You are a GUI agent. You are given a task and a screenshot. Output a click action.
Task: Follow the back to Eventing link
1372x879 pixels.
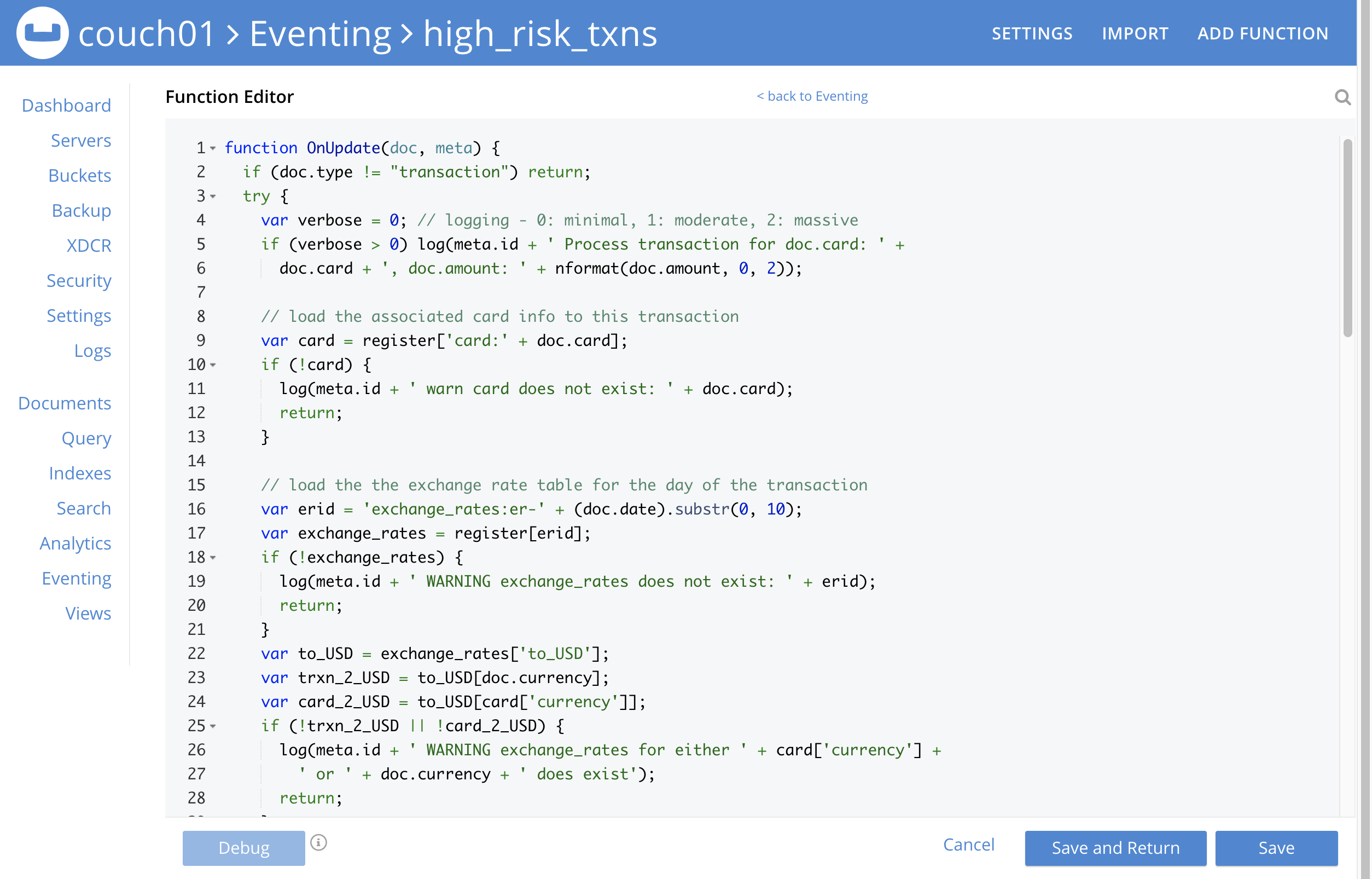[812, 96]
